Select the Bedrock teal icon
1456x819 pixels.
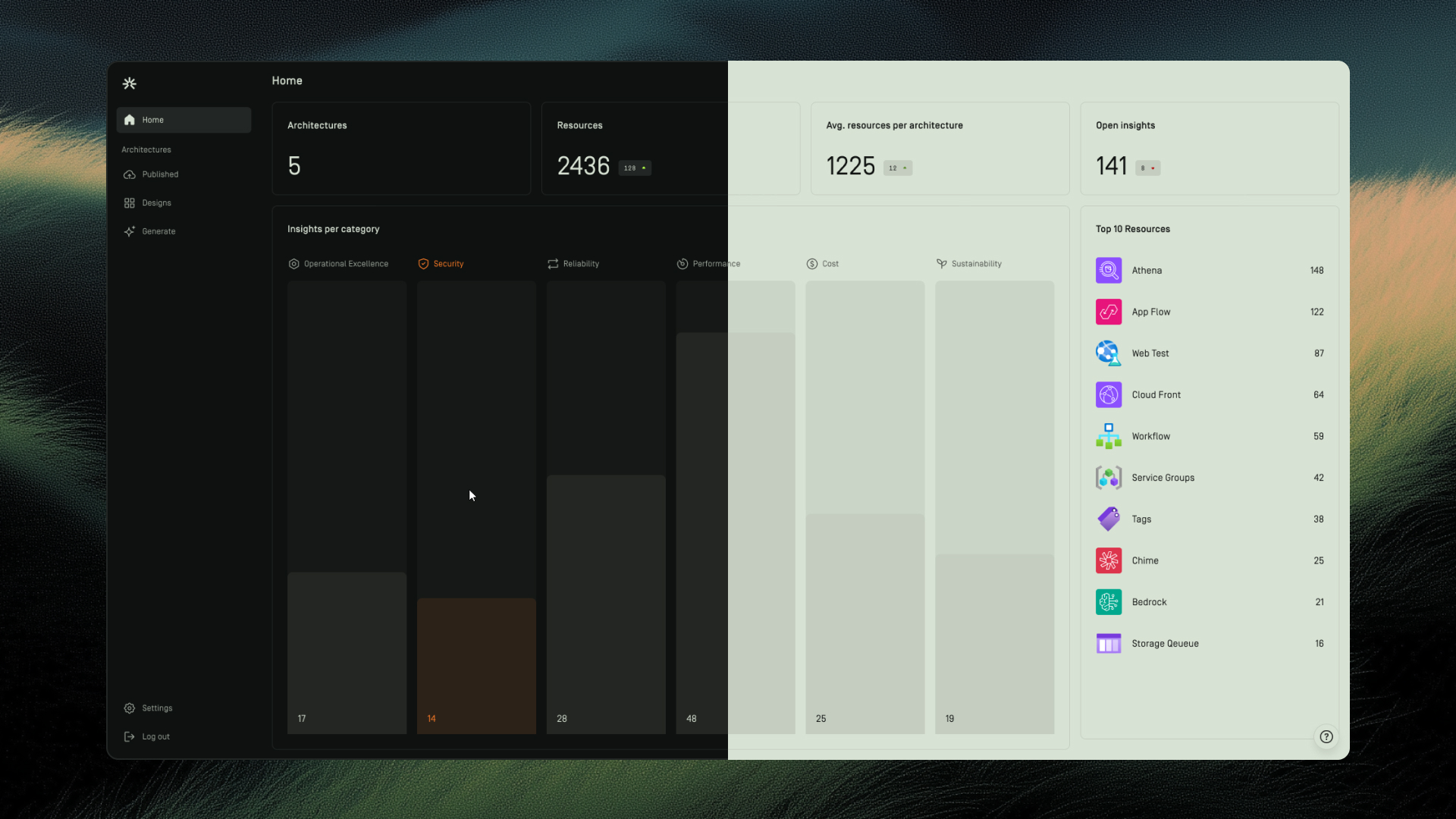(1108, 602)
